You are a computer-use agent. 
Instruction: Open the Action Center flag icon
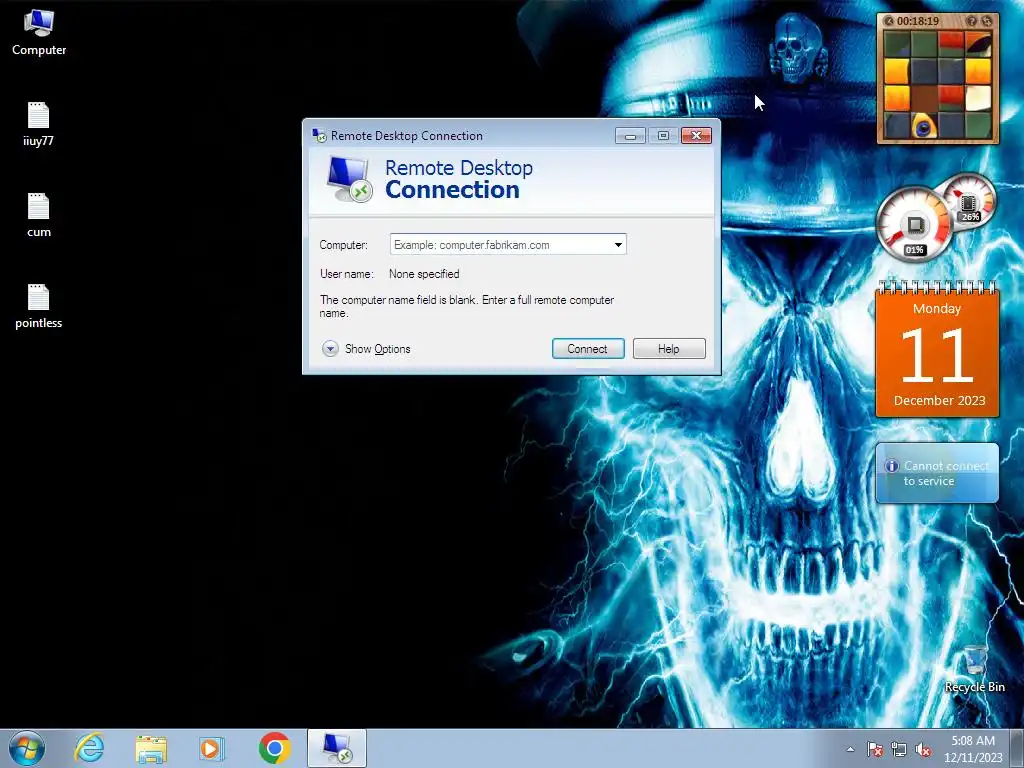[875, 749]
